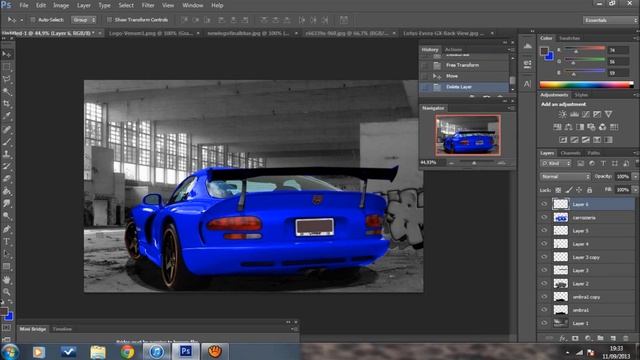The height and width of the screenshot is (360, 640).
Task: Toggle visibility of Layer 1
Action: point(544,323)
